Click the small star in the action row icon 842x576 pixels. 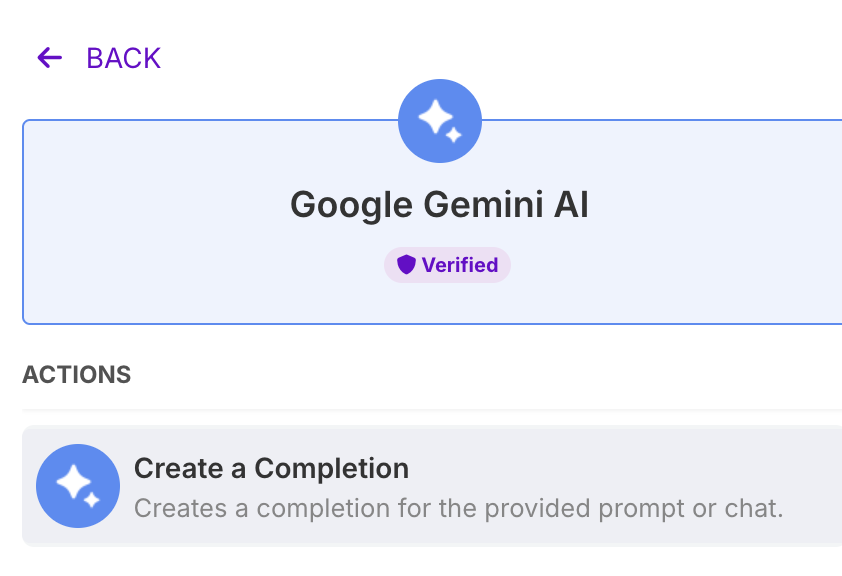[92, 500]
